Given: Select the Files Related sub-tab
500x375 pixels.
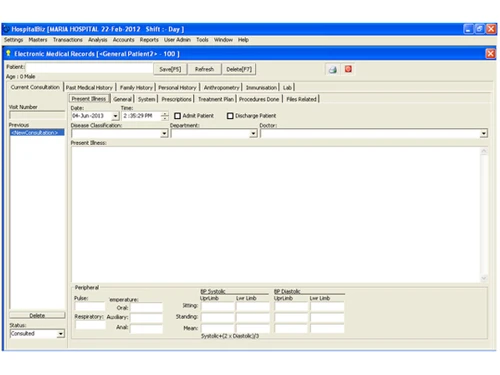Looking at the screenshot, I should [x=301, y=99].
